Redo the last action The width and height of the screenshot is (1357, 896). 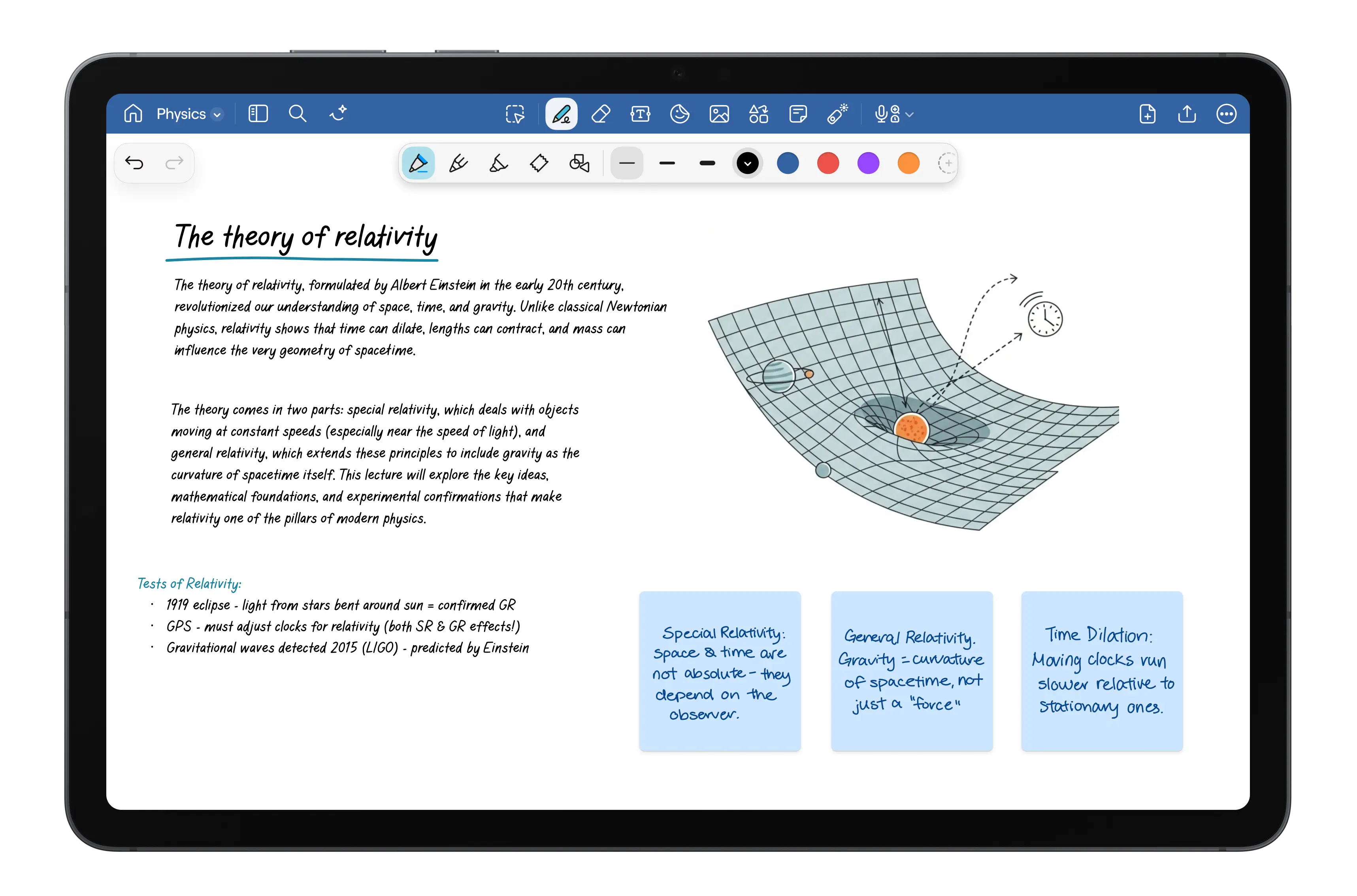click(174, 163)
